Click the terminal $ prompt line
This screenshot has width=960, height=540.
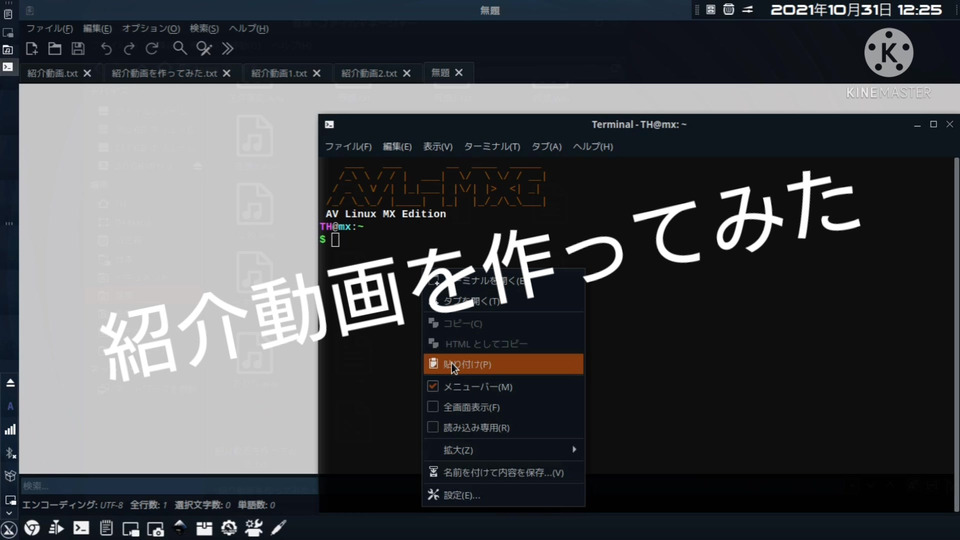click(329, 239)
